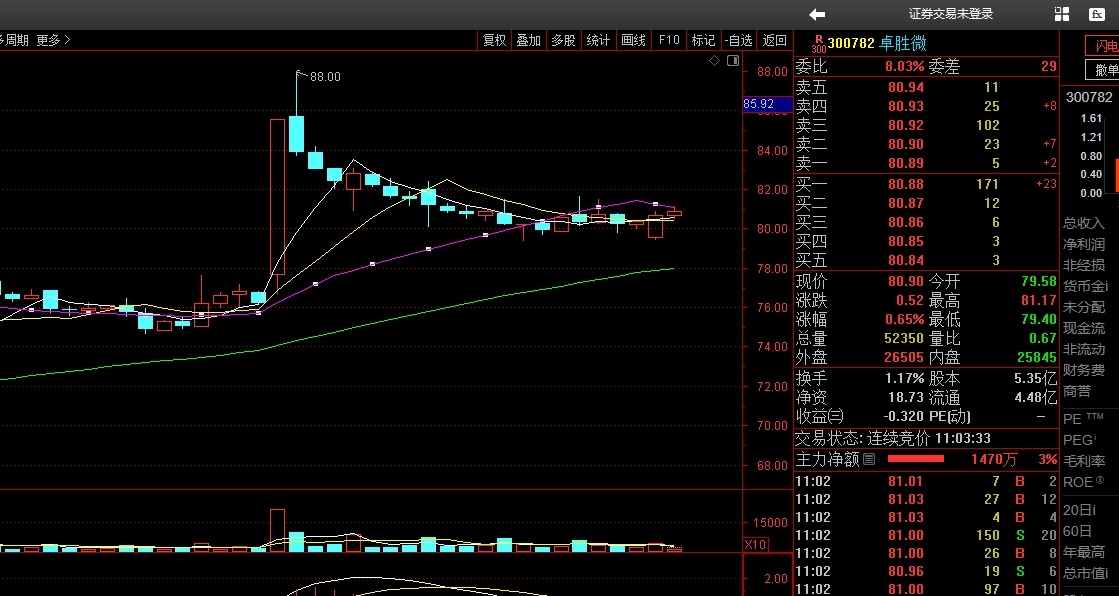Click the 卖三 ask price 80.92
The width and height of the screenshot is (1119, 596).
(x=906, y=126)
